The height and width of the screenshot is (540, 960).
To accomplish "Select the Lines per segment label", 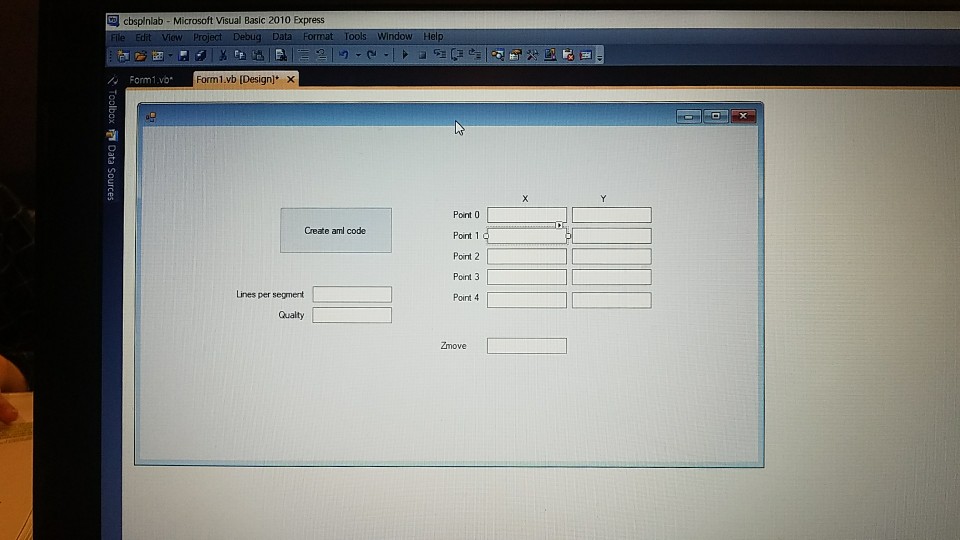I will click(x=270, y=294).
